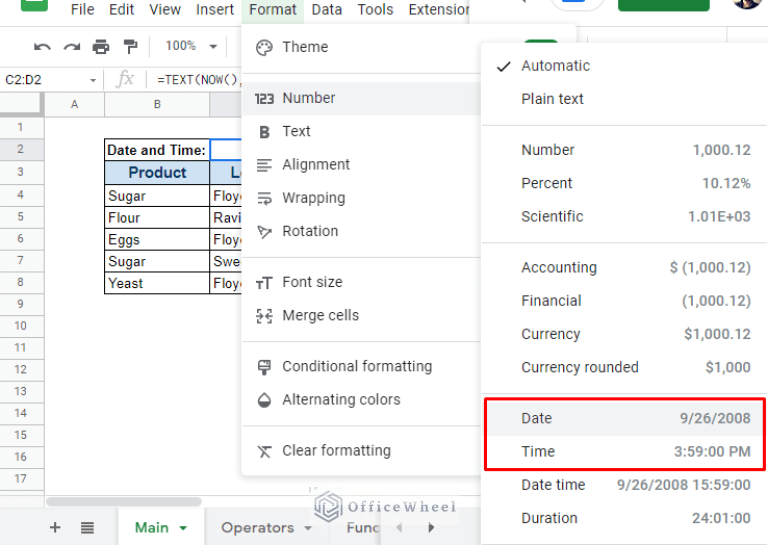This screenshot has height=545, width=768.
Task: Open the Font size submenu
Action: [x=361, y=282]
